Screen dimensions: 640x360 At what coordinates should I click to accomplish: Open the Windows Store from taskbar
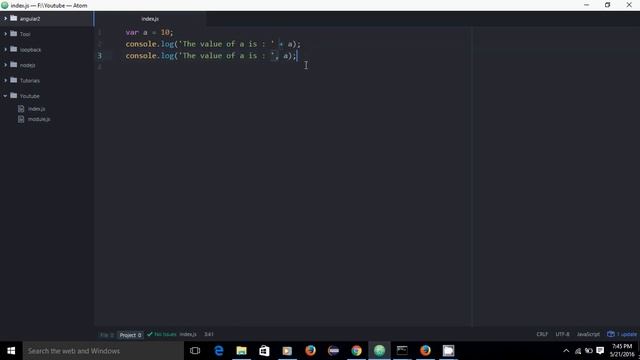(x=264, y=351)
